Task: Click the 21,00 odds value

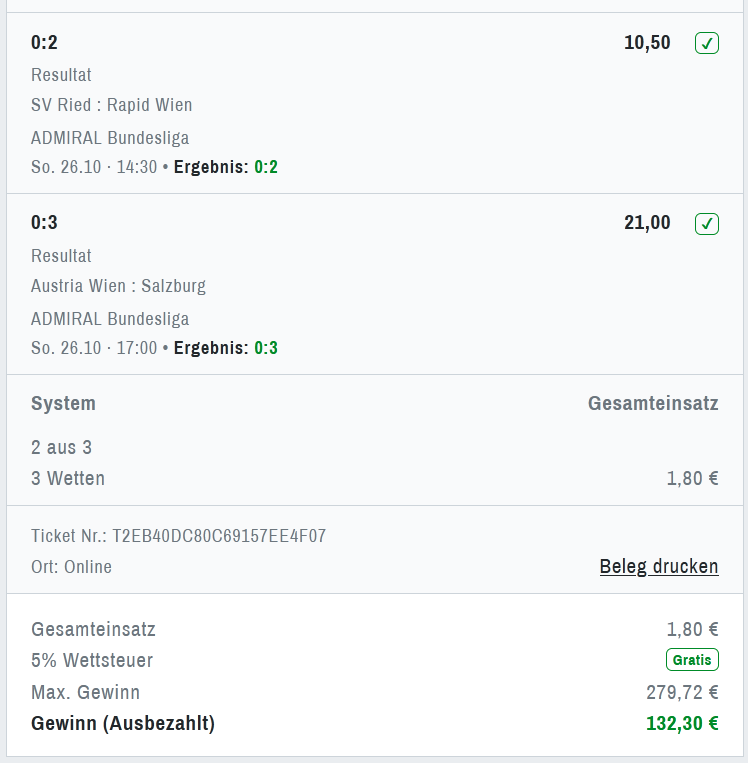Action: click(647, 223)
